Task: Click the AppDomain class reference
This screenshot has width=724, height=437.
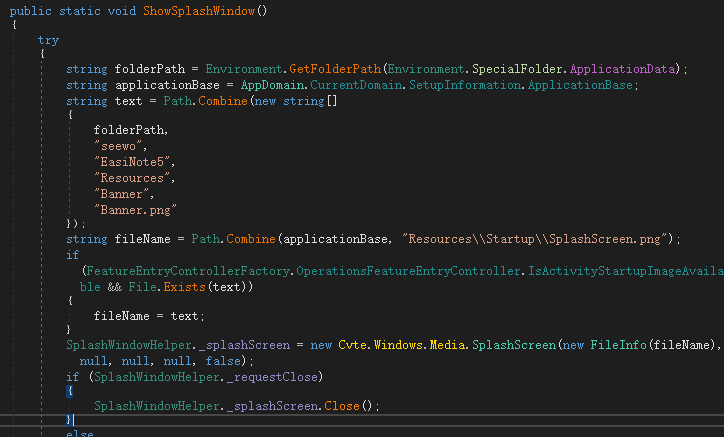Action: (x=268, y=85)
